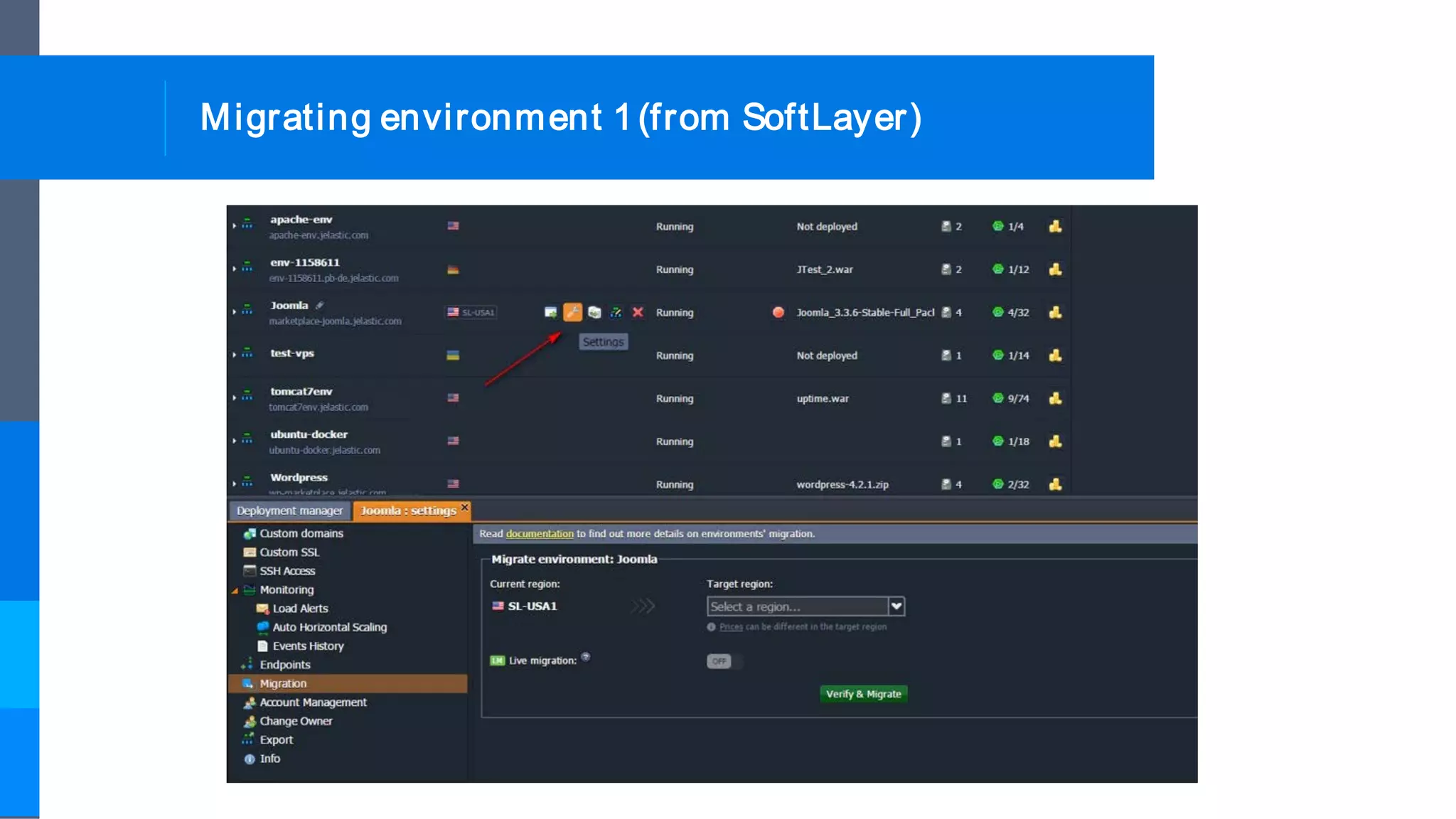Open Load Alerts under Monitoring
Image resolution: width=1456 pixels, height=819 pixels.
click(x=300, y=609)
